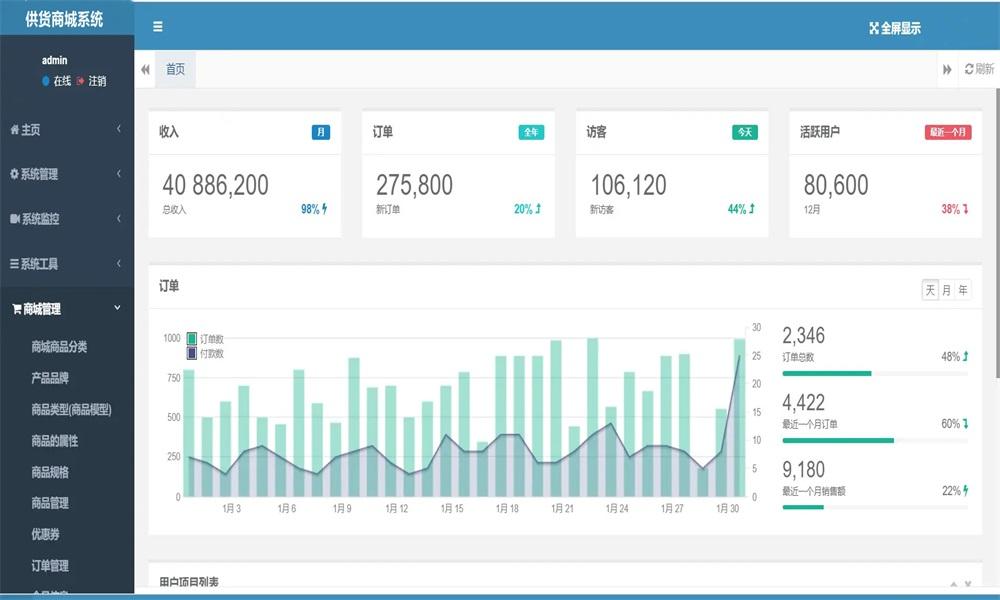This screenshot has width=1000, height=600.
Task: Click the 全屏显示 fullscreen button
Action: (895, 28)
